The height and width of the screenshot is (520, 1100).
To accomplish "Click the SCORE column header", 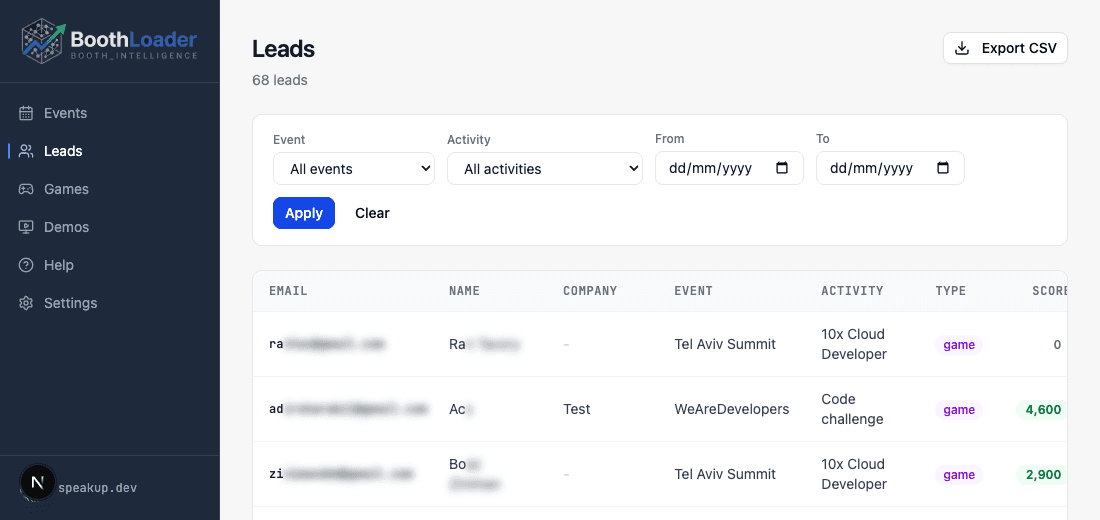I will click(1049, 291).
